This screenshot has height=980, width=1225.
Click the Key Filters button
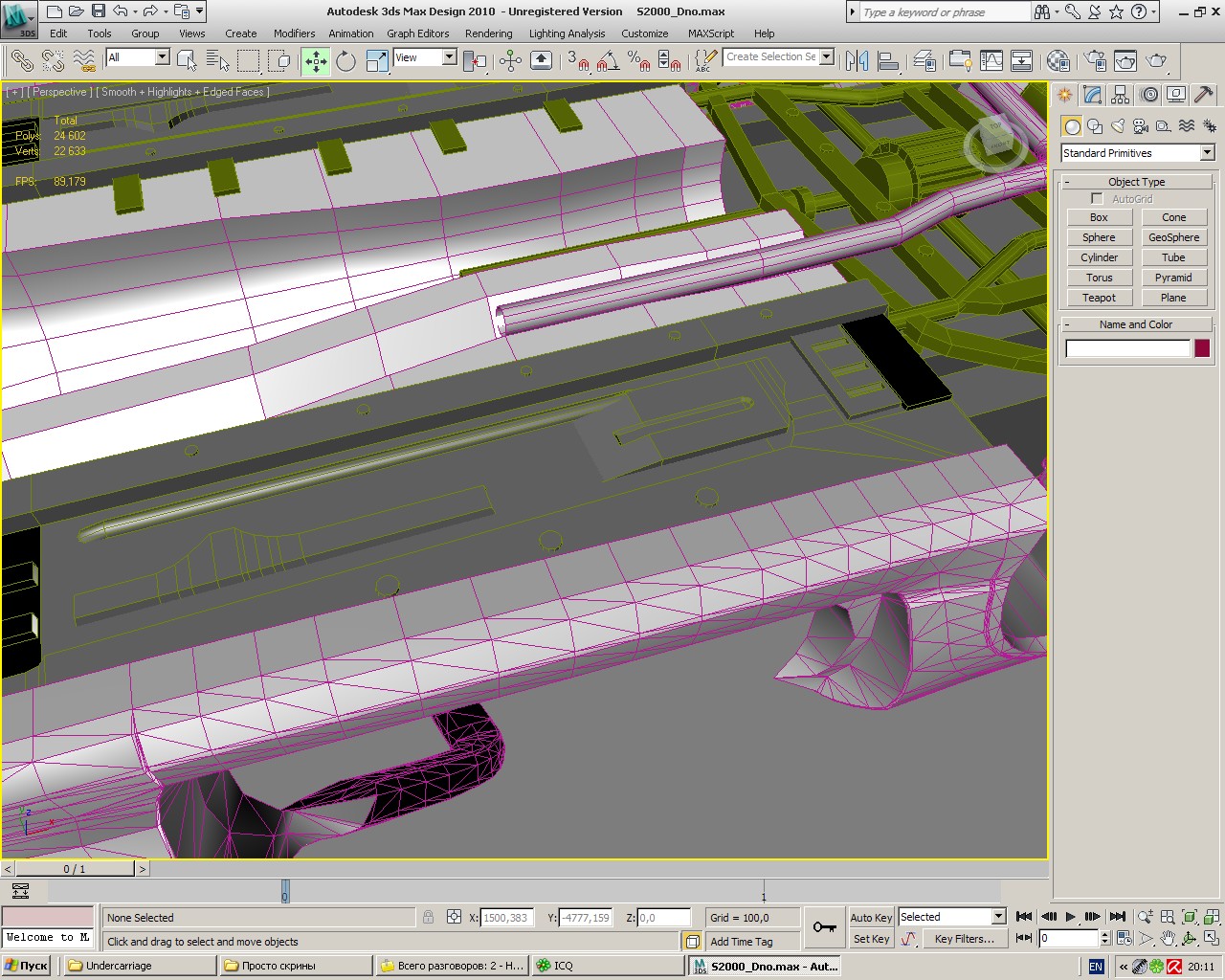964,939
